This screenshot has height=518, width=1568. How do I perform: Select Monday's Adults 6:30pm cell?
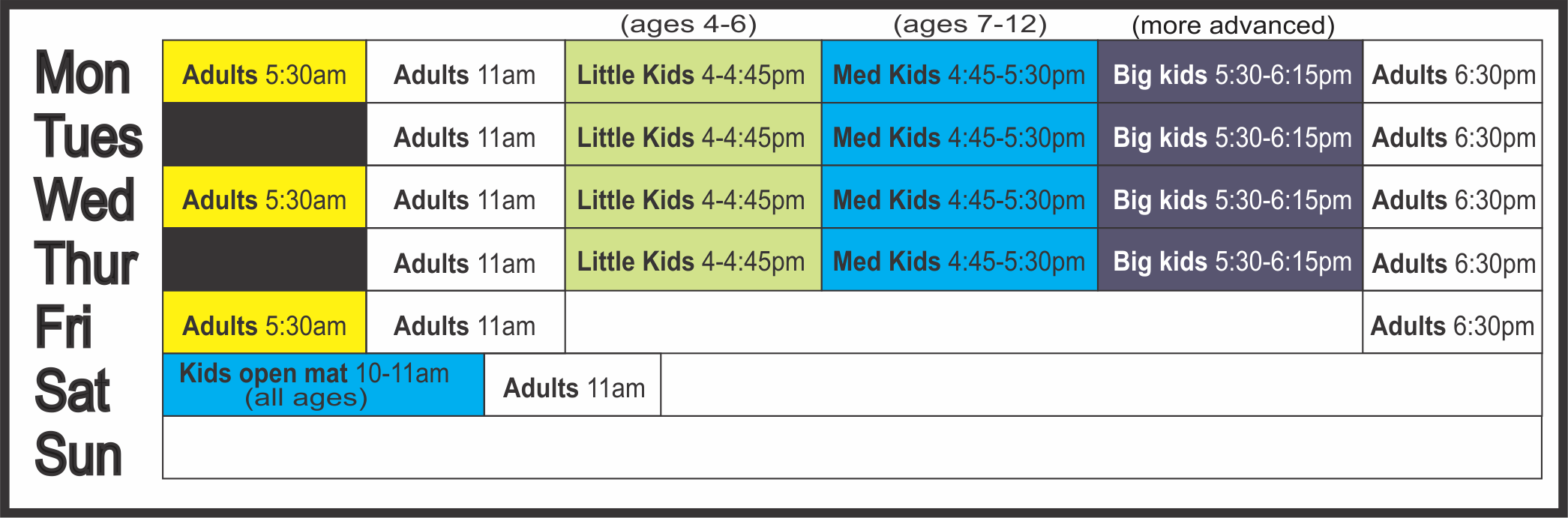[x=1453, y=72]
